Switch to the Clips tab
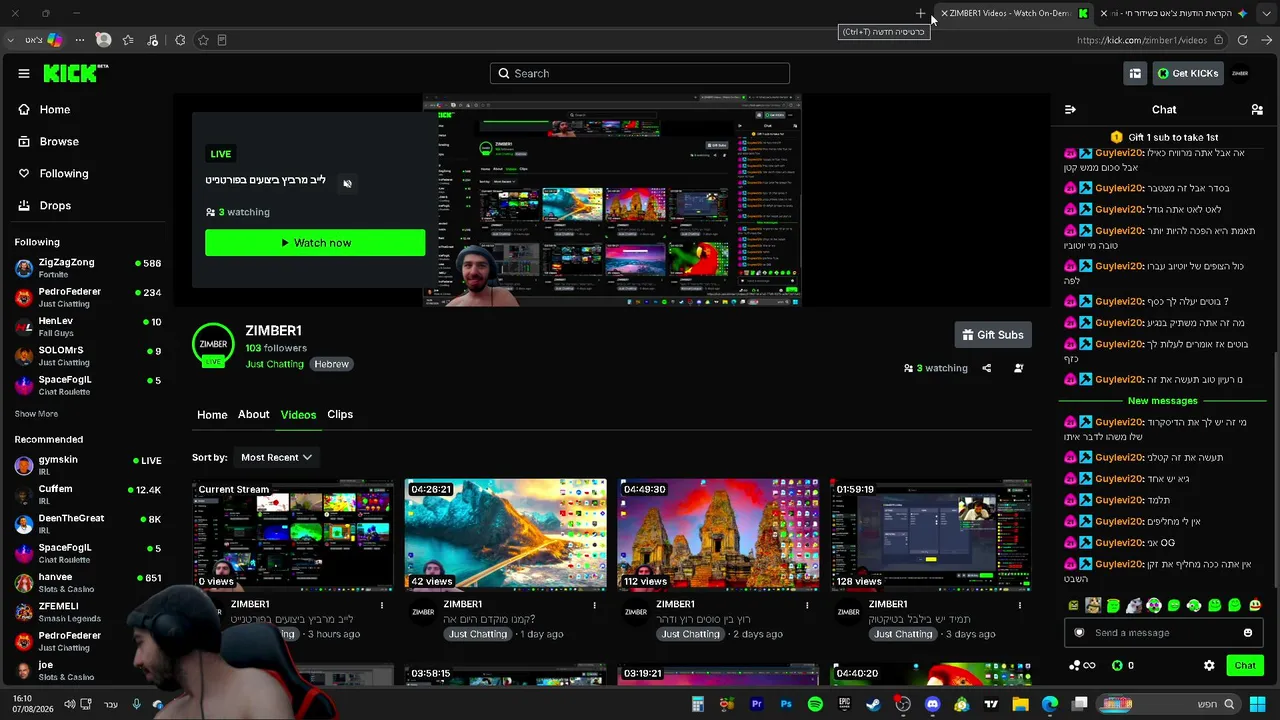Image resolution: width=1280 pixels, height=720 pixels. click(340, 414)
